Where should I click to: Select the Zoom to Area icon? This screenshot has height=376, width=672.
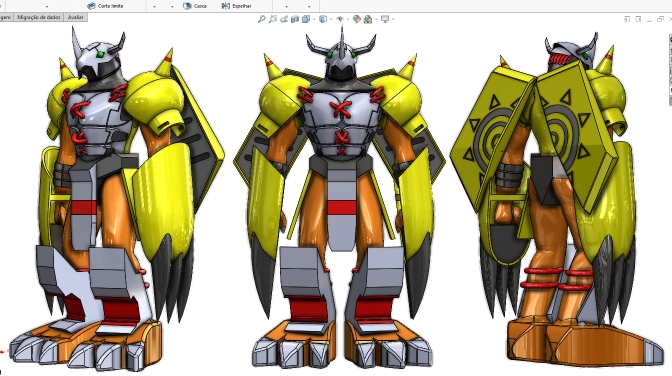[x=273, y=19]
